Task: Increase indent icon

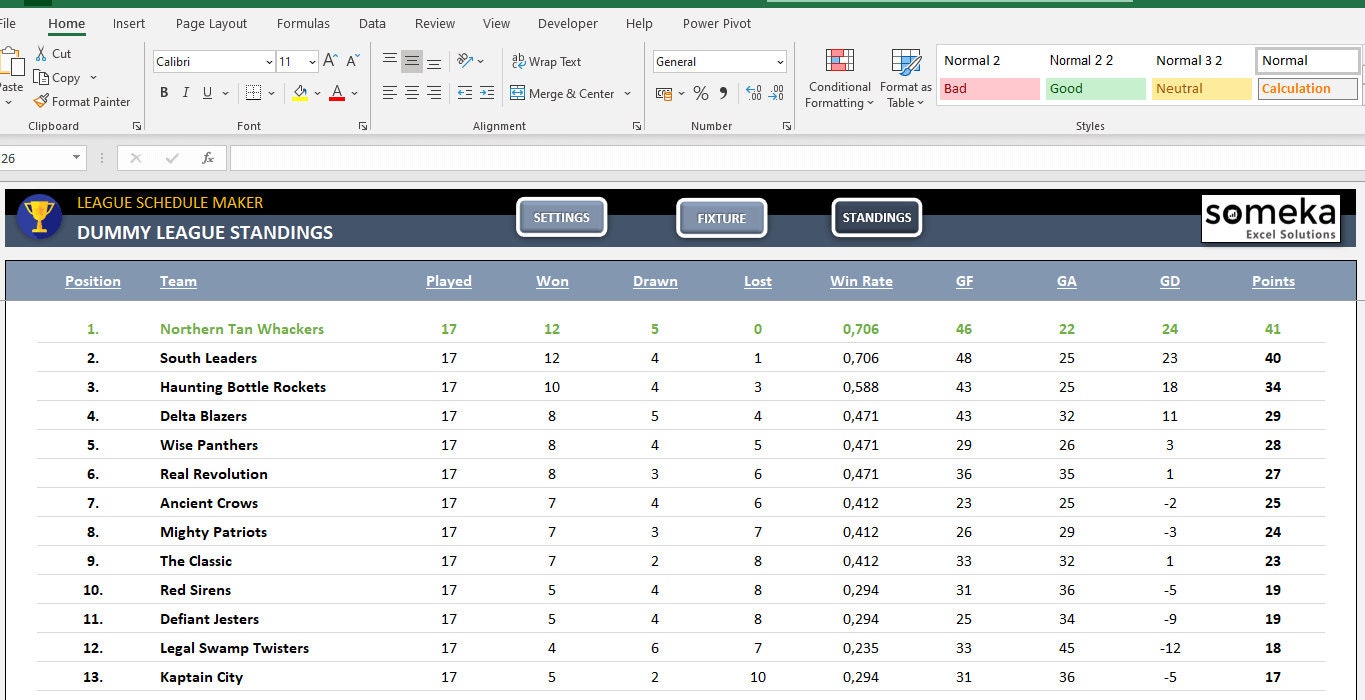Action: (487, 93)
